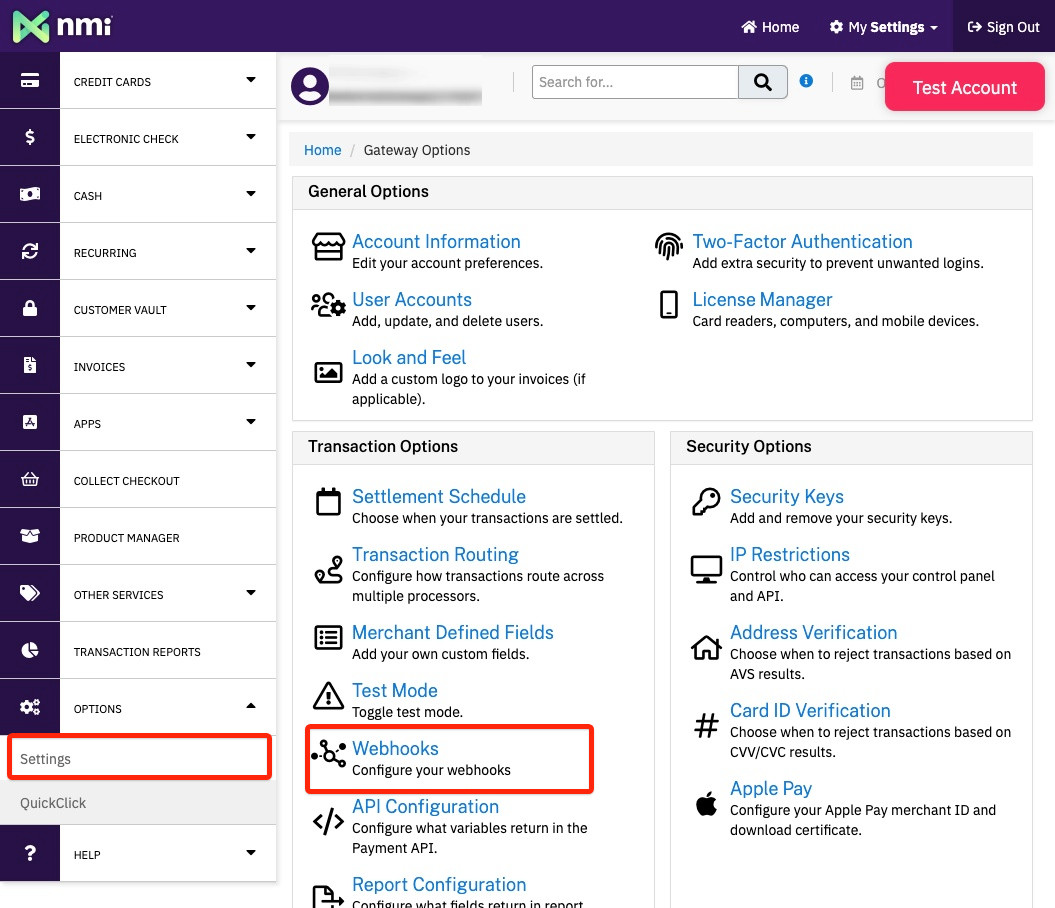Click the Test Mode warning triangle icon
Viewport: 1055px width, 908px height.
328,695
